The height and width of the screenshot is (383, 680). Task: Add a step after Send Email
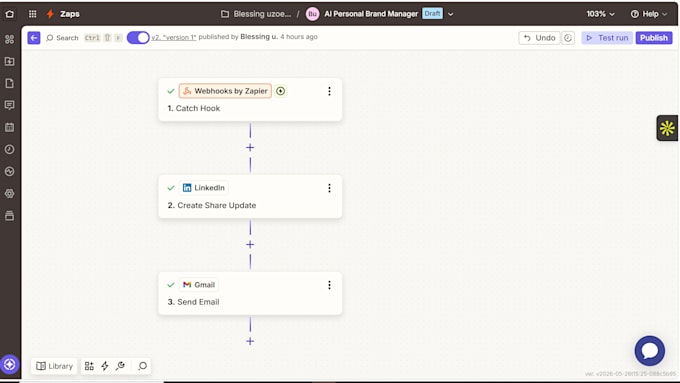tap(250, 341)
